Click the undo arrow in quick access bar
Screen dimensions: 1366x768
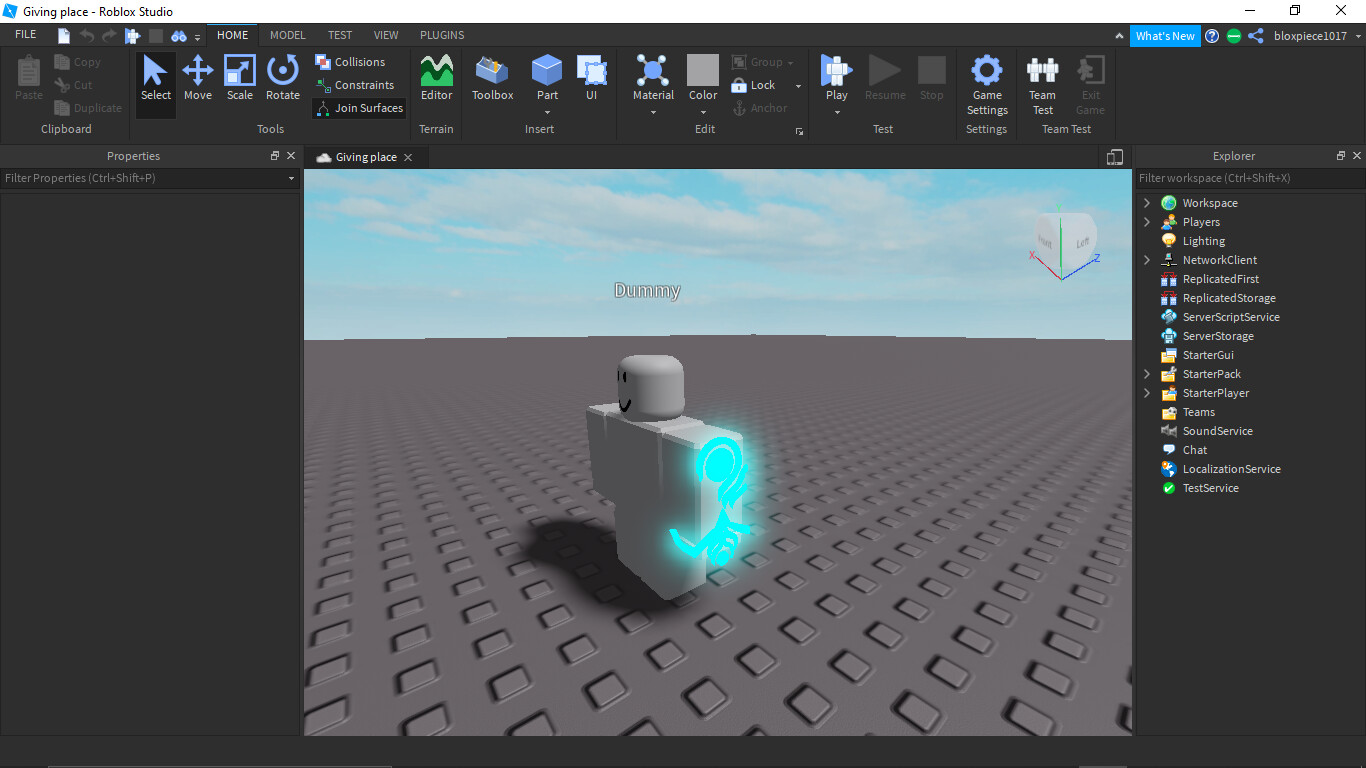[x=87, y=36]
